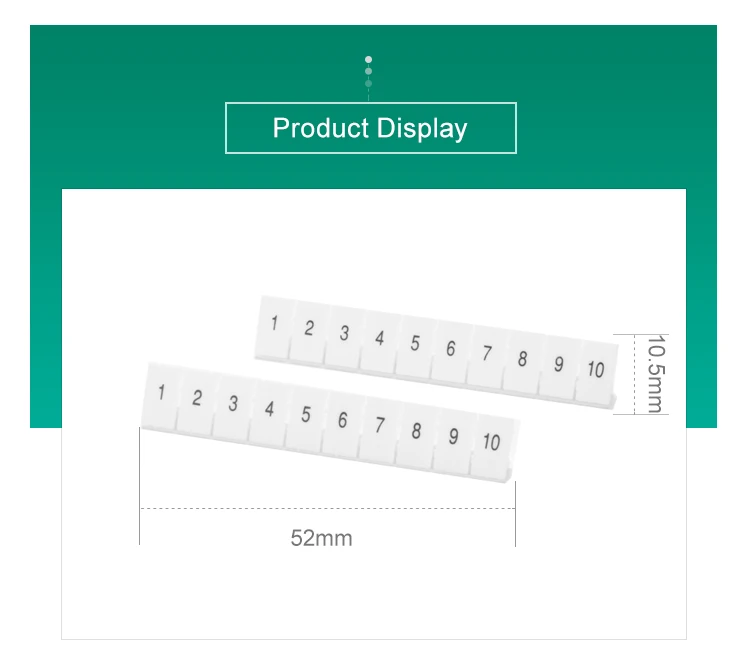Screen dimensions: 750x657
Task: Click the middle faded dot above heading
Action: point(368,71)
